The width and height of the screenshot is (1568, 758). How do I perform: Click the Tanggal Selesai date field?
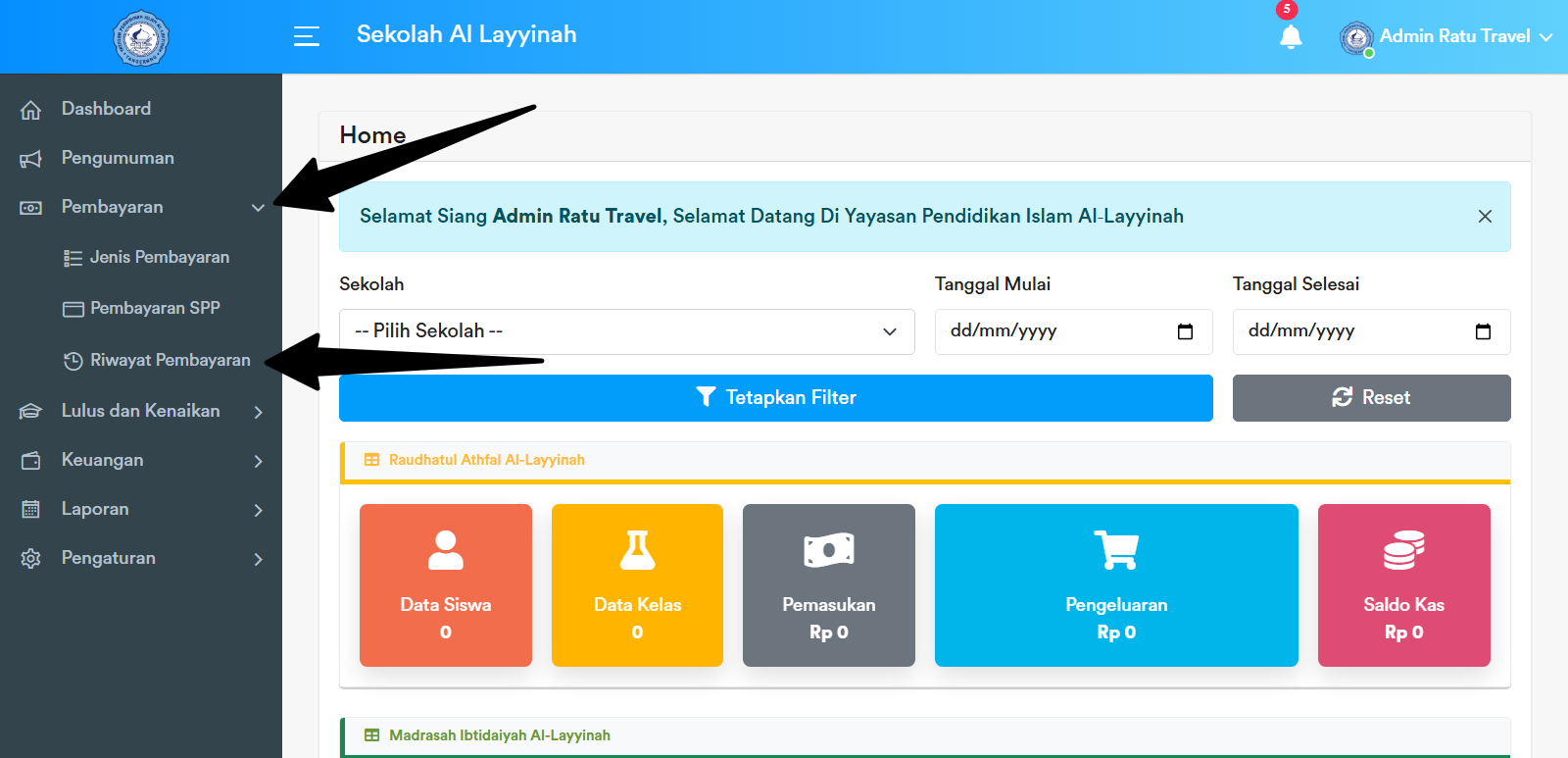point(1372,331)
